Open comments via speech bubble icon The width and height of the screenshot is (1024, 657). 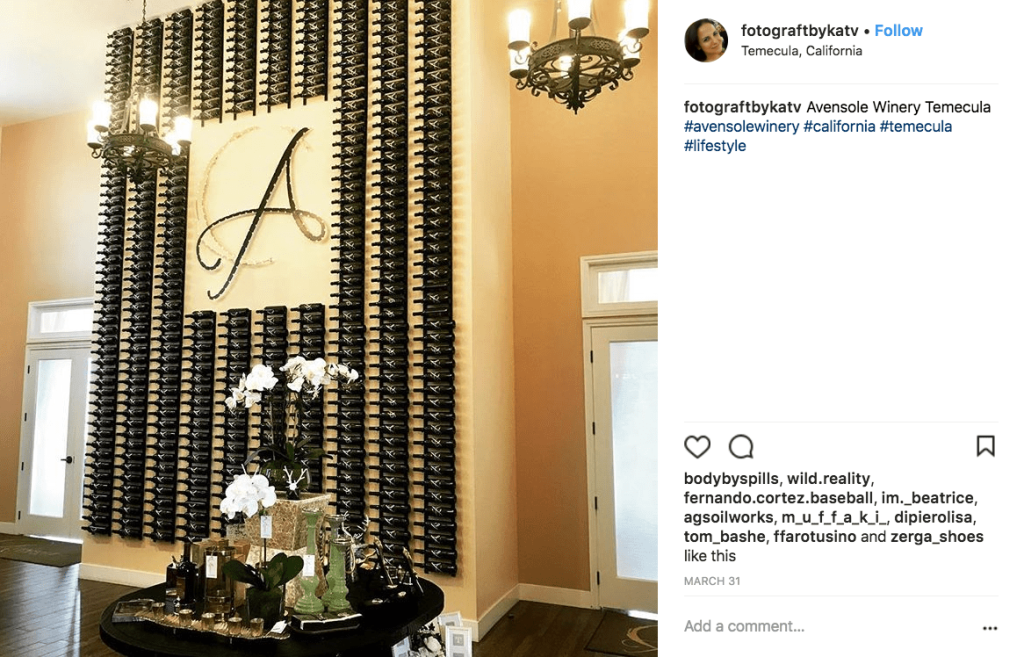pos(741,447)
